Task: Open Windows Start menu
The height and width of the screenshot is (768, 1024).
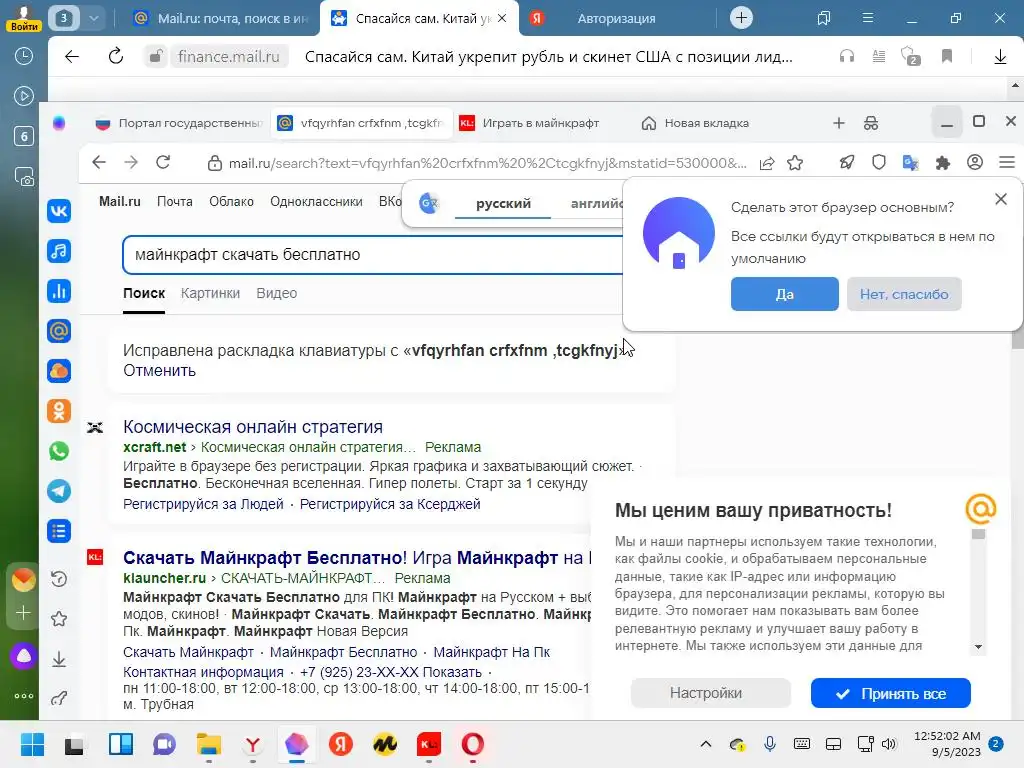Action: [32, 744]
